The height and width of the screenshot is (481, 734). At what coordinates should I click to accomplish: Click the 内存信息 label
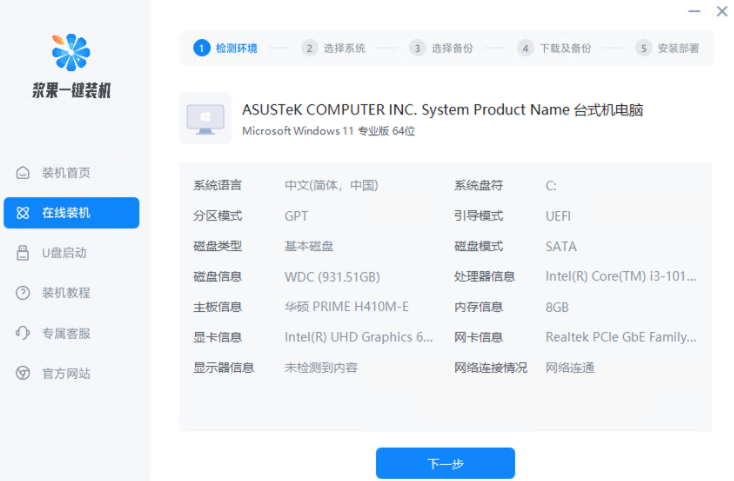coord(478,307)
